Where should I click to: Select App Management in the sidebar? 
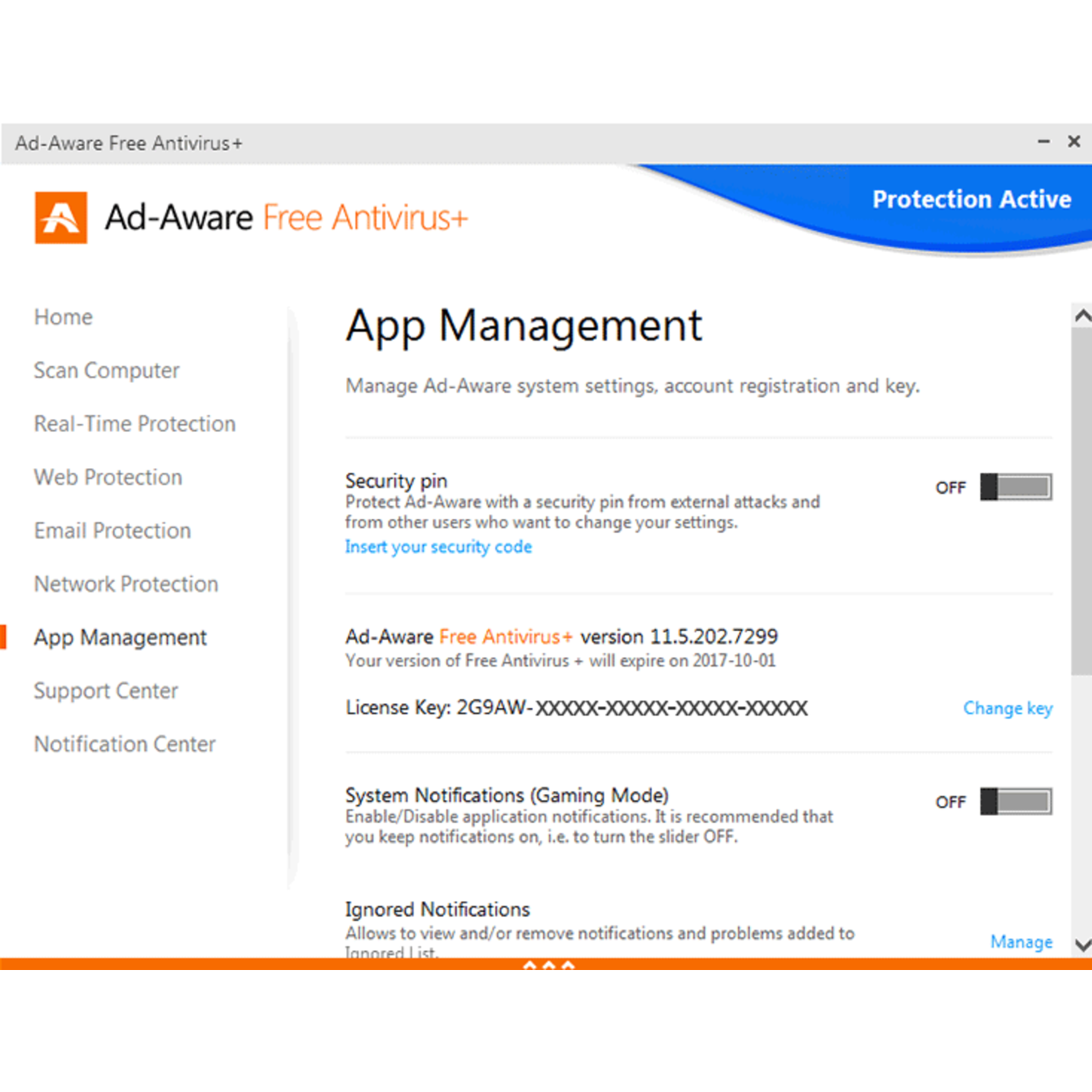pos(120,638)
